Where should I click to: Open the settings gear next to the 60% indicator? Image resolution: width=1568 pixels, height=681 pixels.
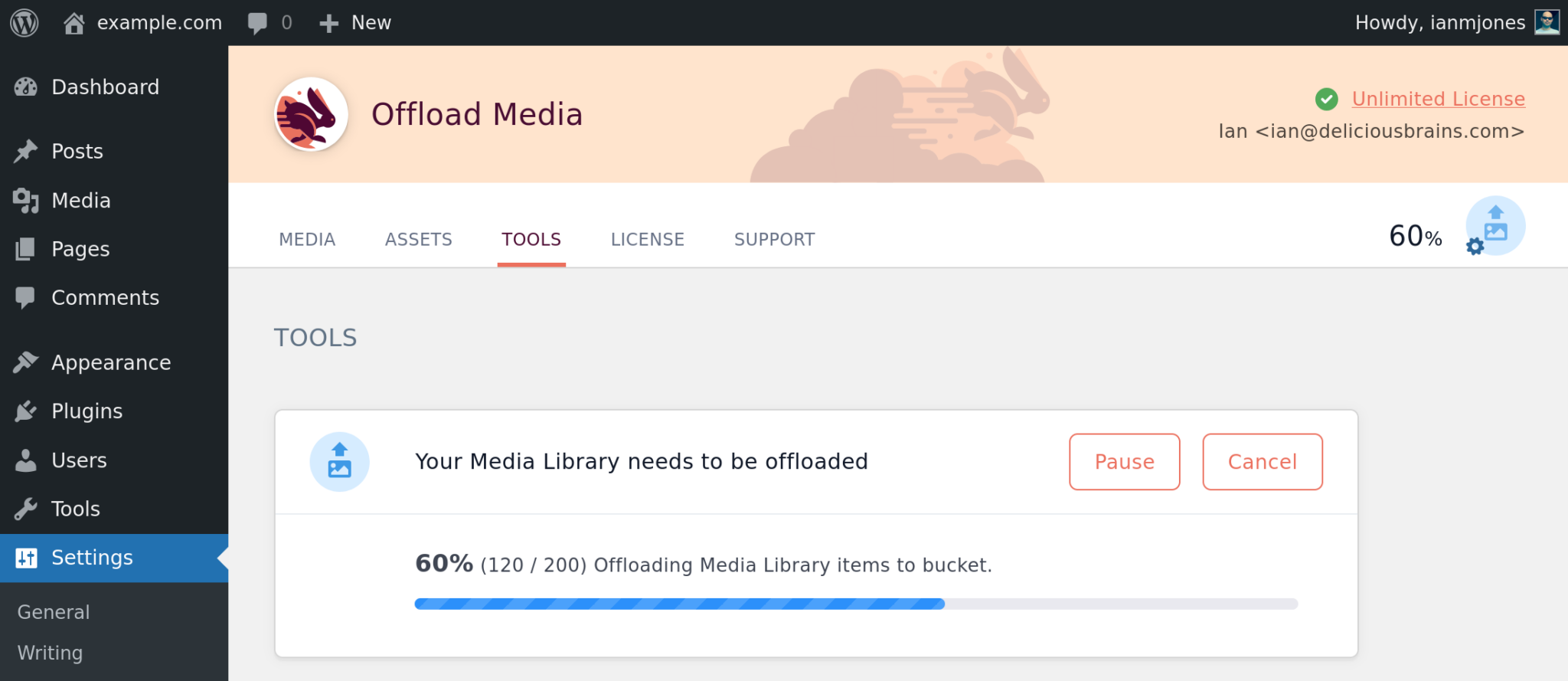tap(1474, 247)
